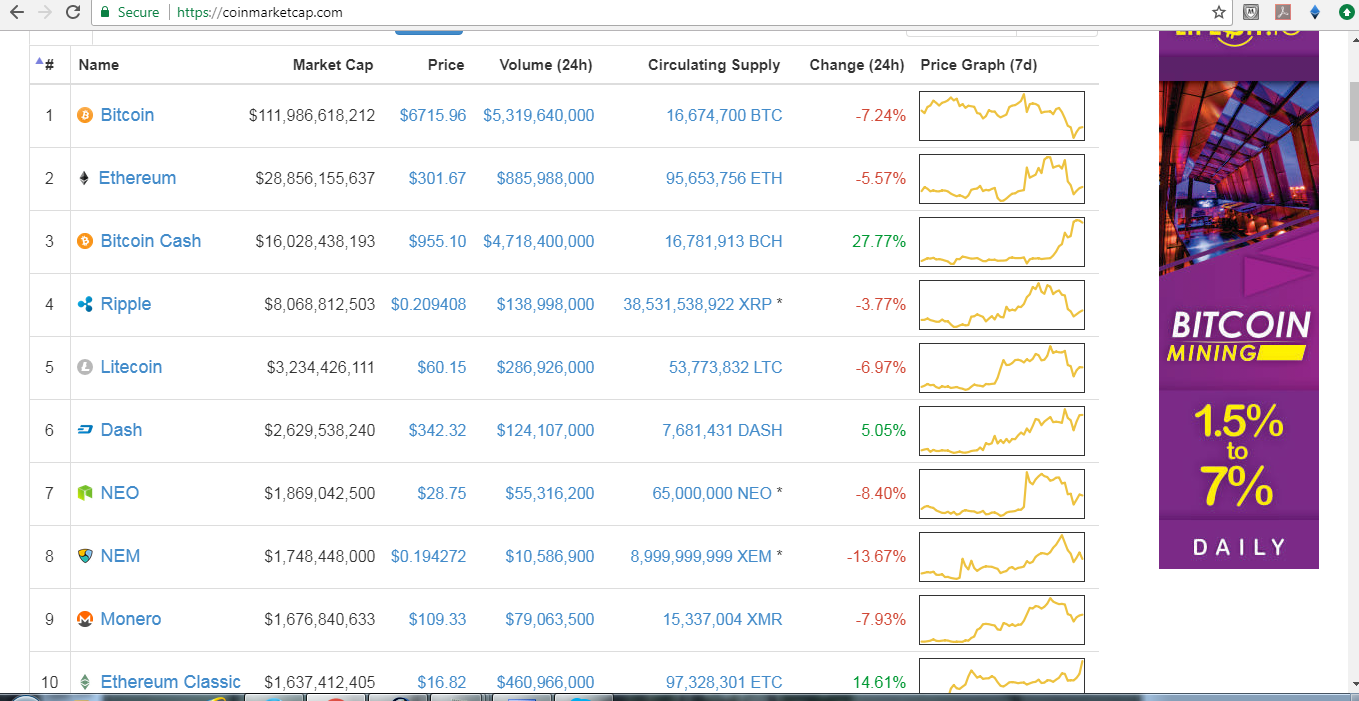1359x701 pixels.
Task: Open the Bitcoin coin page
Action: coord(126,115)
